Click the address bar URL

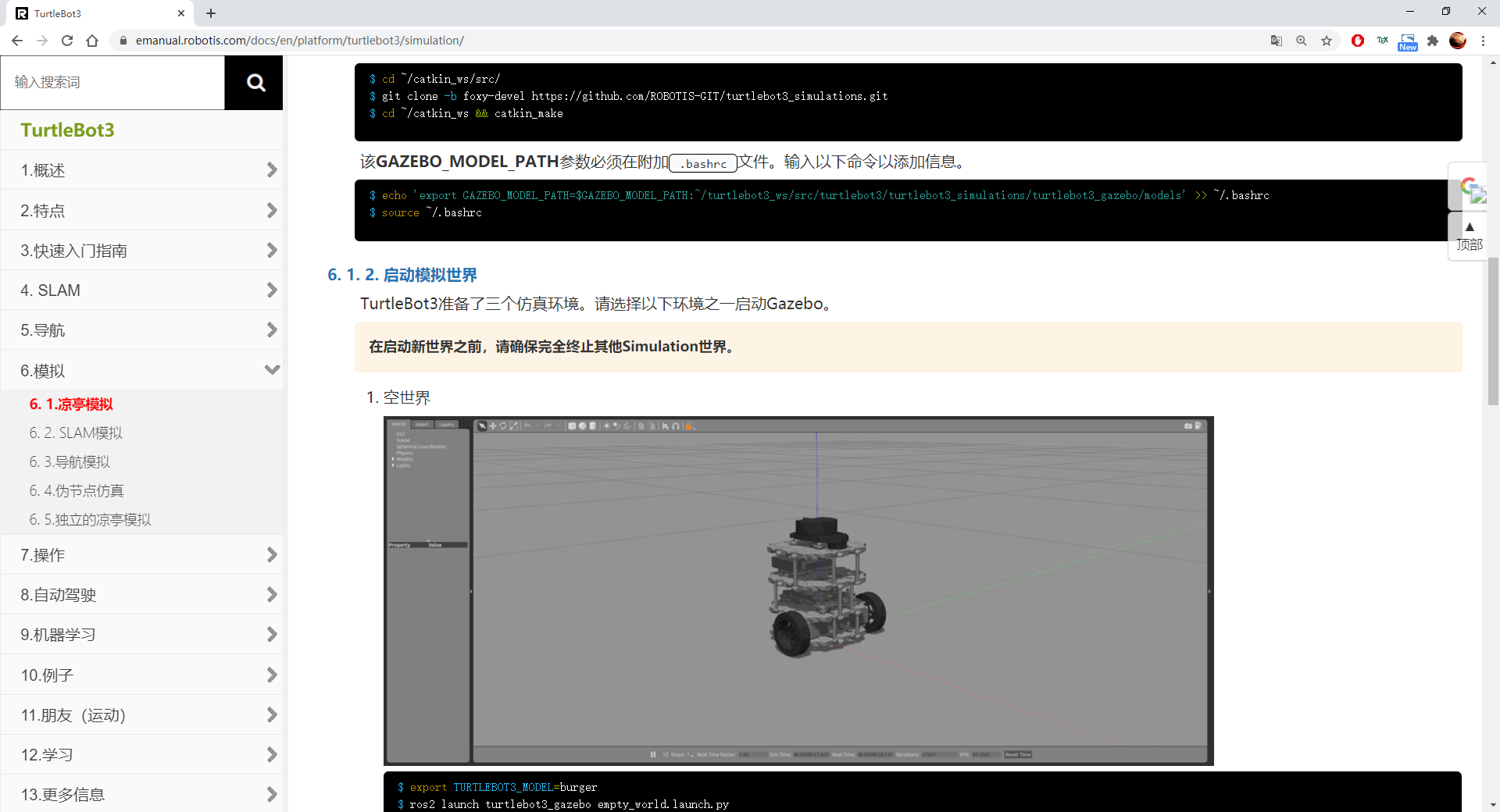[x=300, y=41]
